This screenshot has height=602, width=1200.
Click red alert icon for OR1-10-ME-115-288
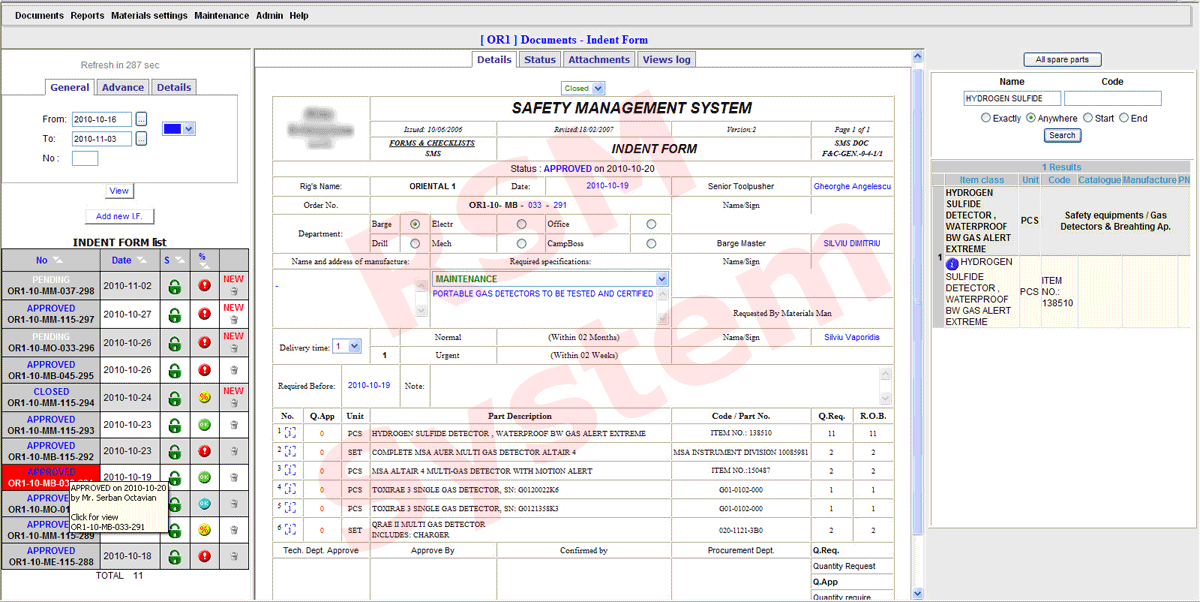tap(204, 556)
